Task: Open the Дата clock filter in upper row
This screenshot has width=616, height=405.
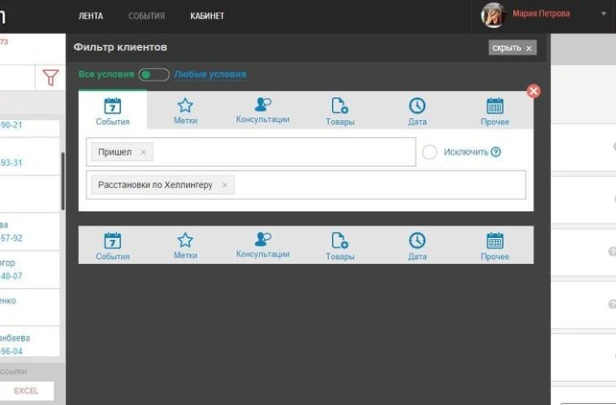Action: (417, 110)
